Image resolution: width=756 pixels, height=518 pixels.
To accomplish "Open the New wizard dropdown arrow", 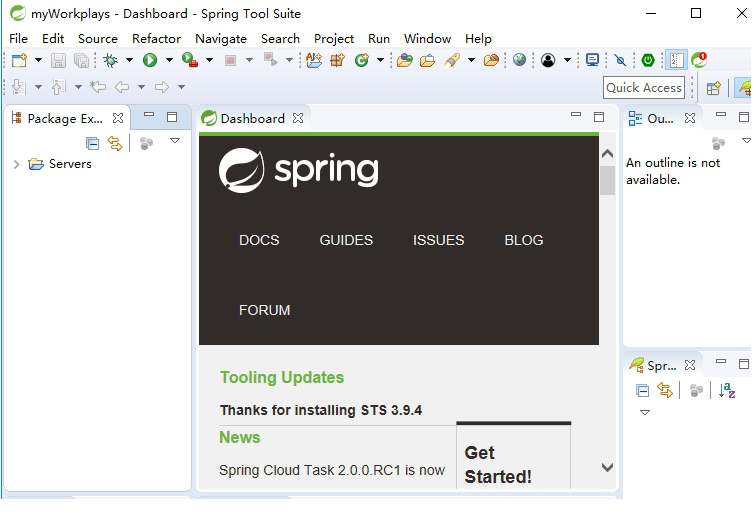I will 39,60.
